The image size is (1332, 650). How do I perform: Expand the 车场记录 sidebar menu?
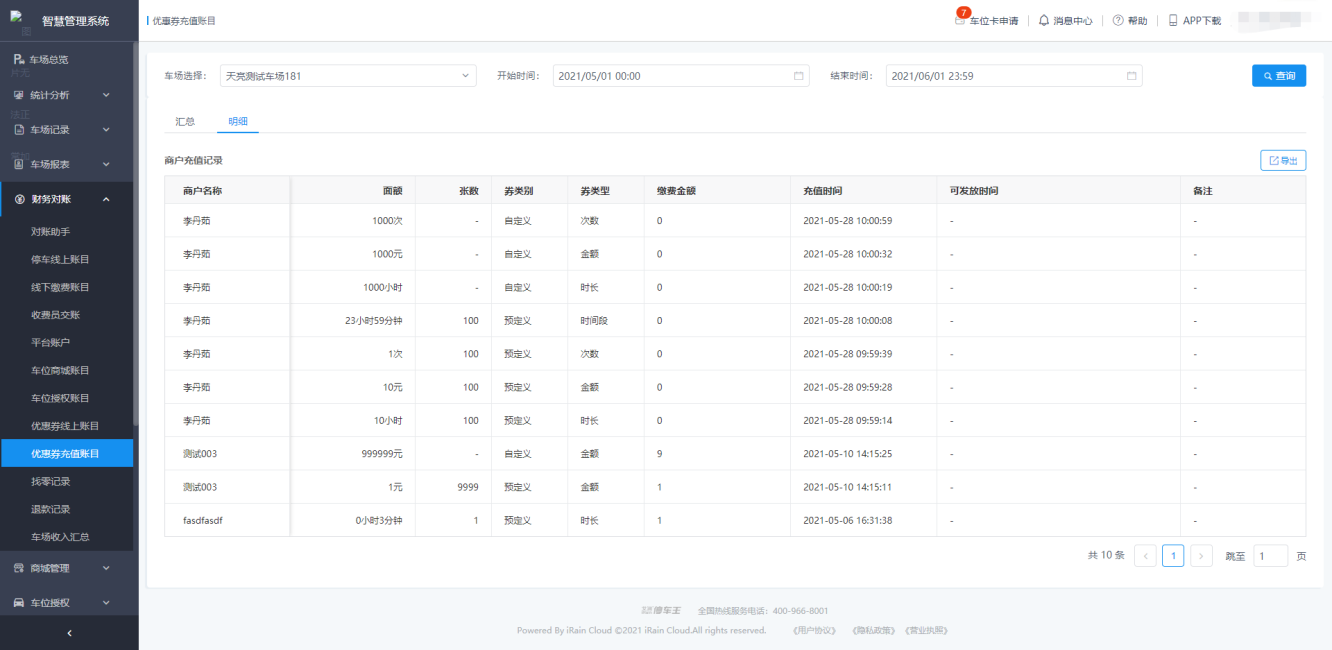66,130
